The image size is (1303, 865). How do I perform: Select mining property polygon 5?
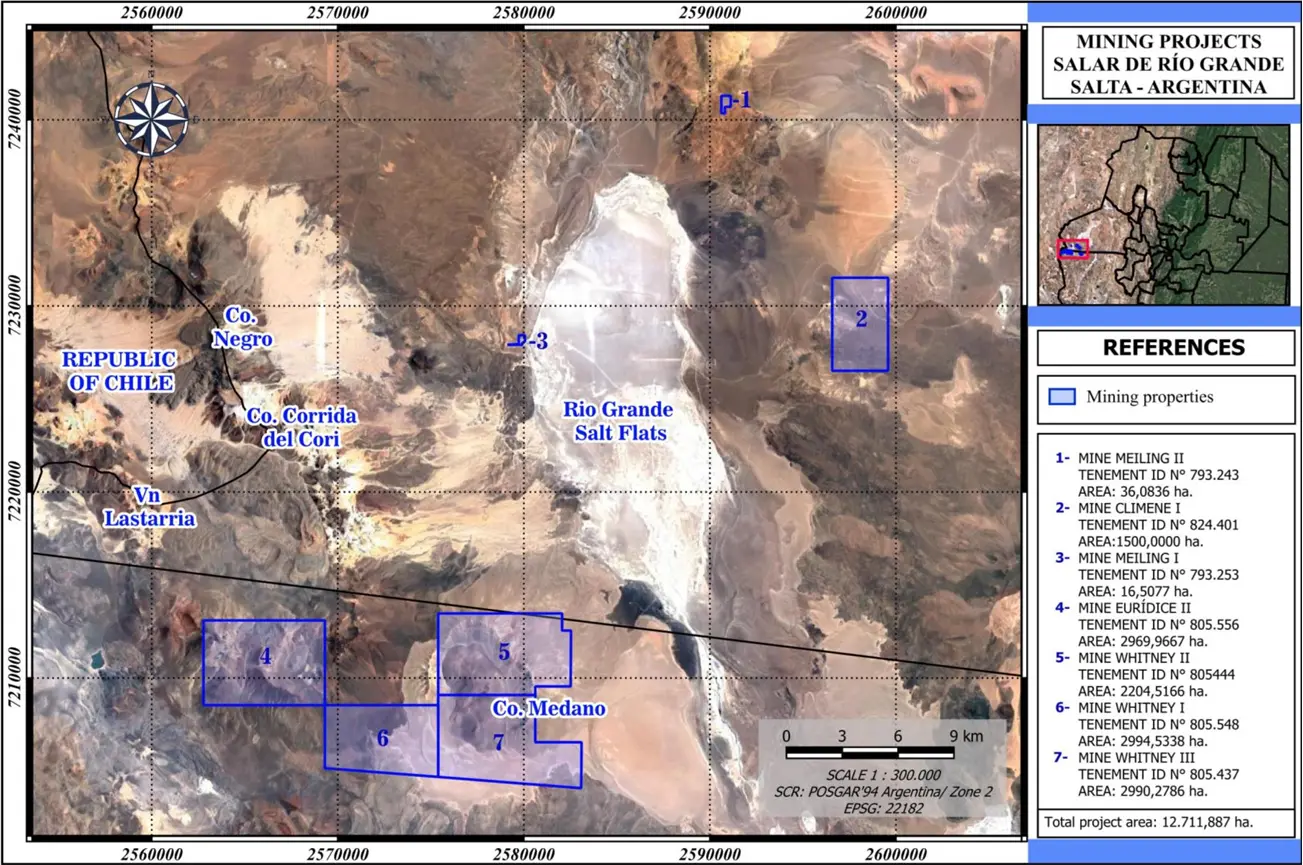click(x=504, y=653)
